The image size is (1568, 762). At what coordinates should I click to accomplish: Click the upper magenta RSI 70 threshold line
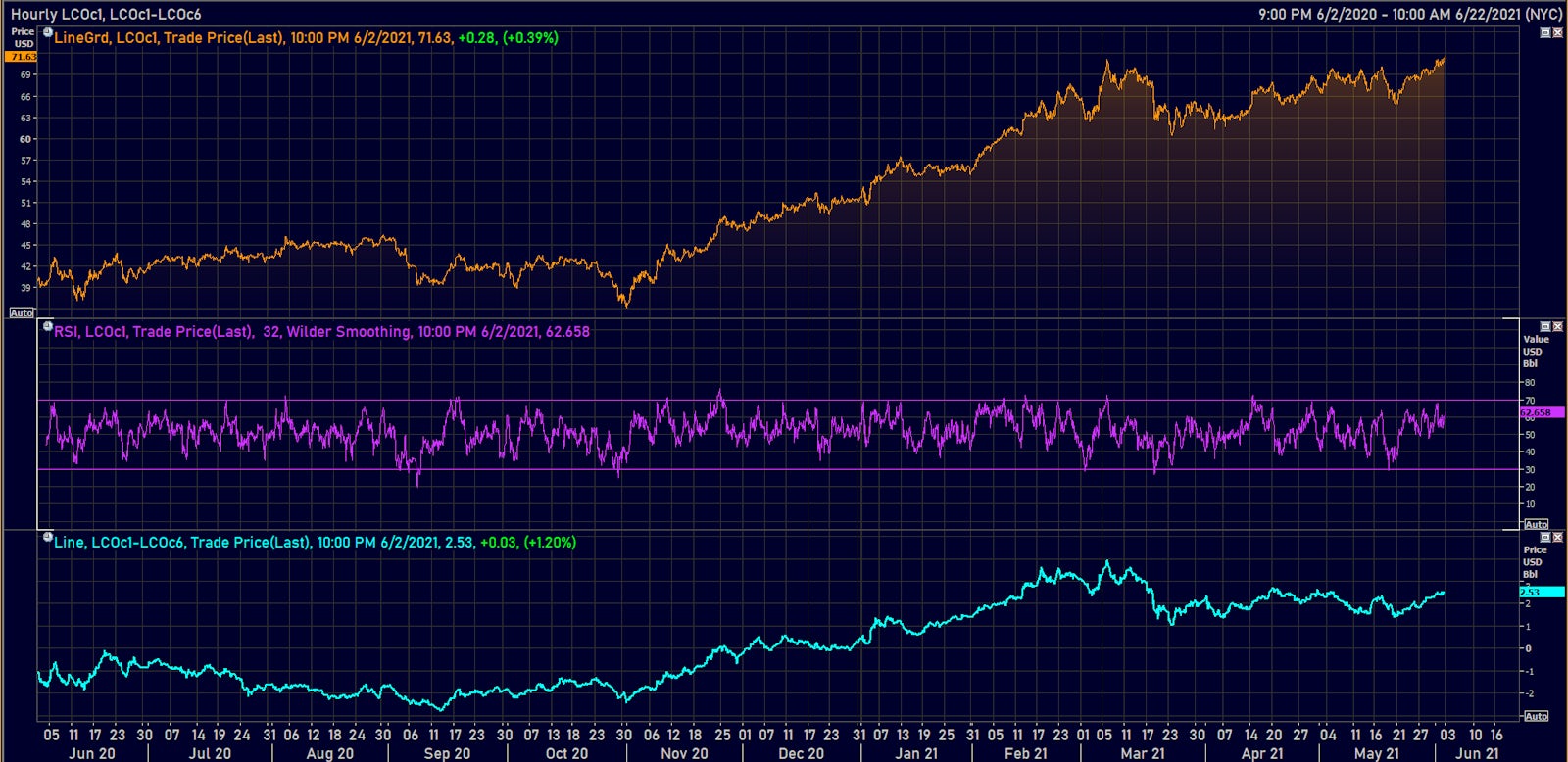(777, 401)
